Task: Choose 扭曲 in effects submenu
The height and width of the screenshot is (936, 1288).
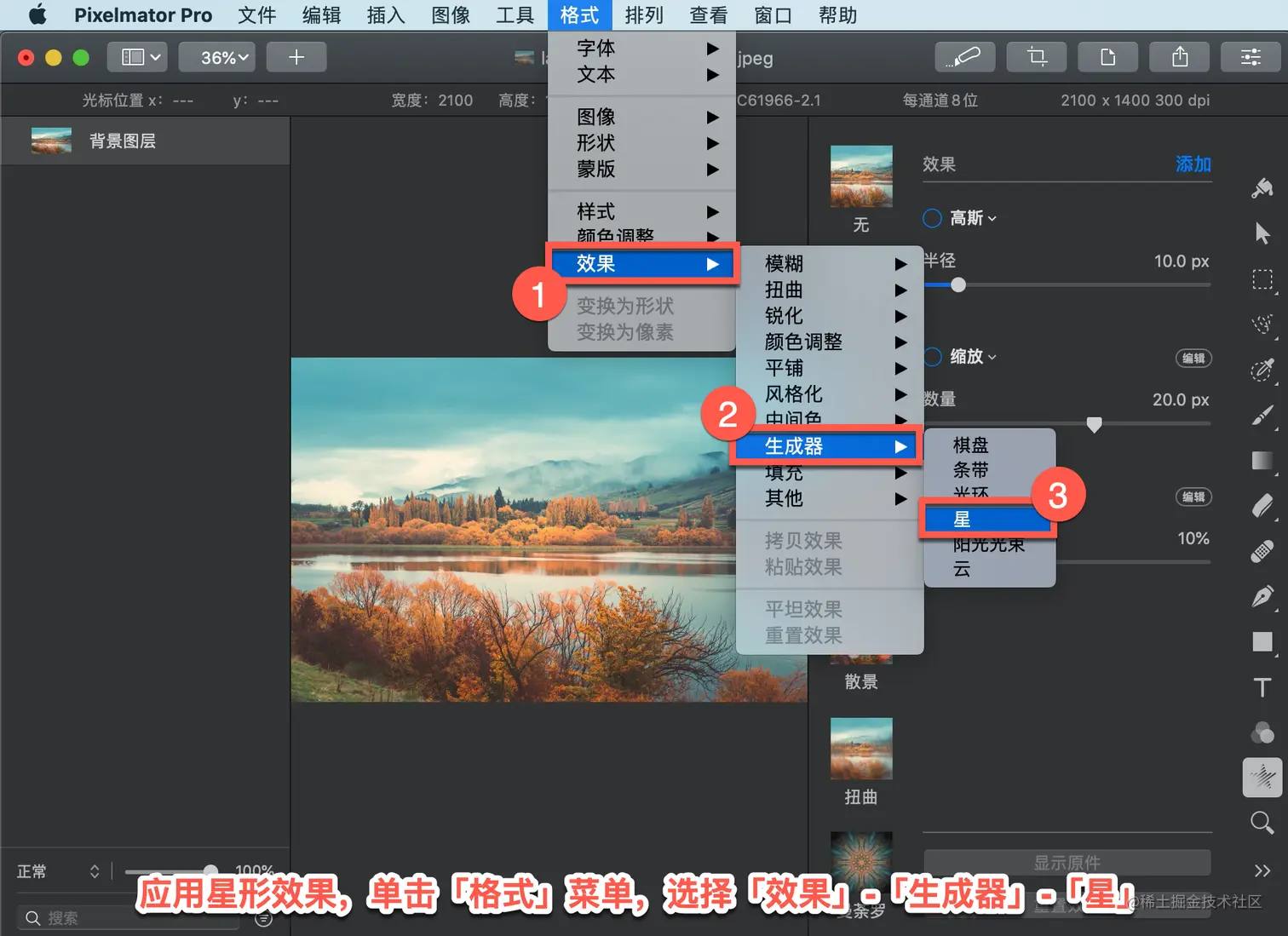Action: [x=830, y=290]
